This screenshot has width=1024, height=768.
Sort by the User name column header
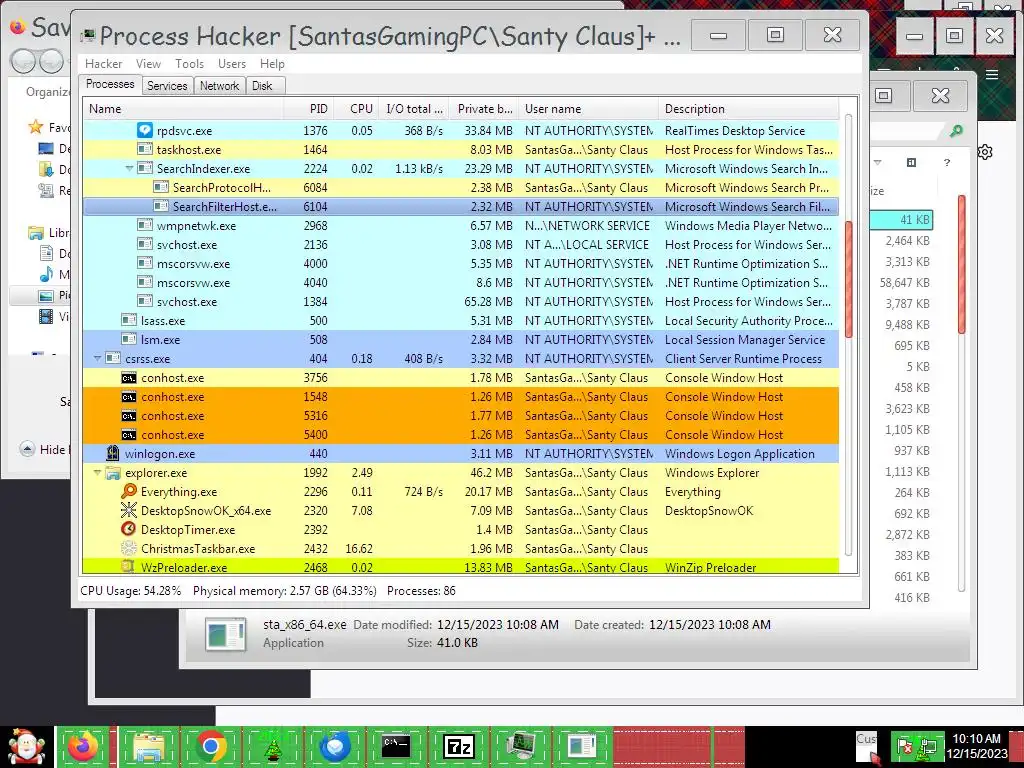coord(588,109)
